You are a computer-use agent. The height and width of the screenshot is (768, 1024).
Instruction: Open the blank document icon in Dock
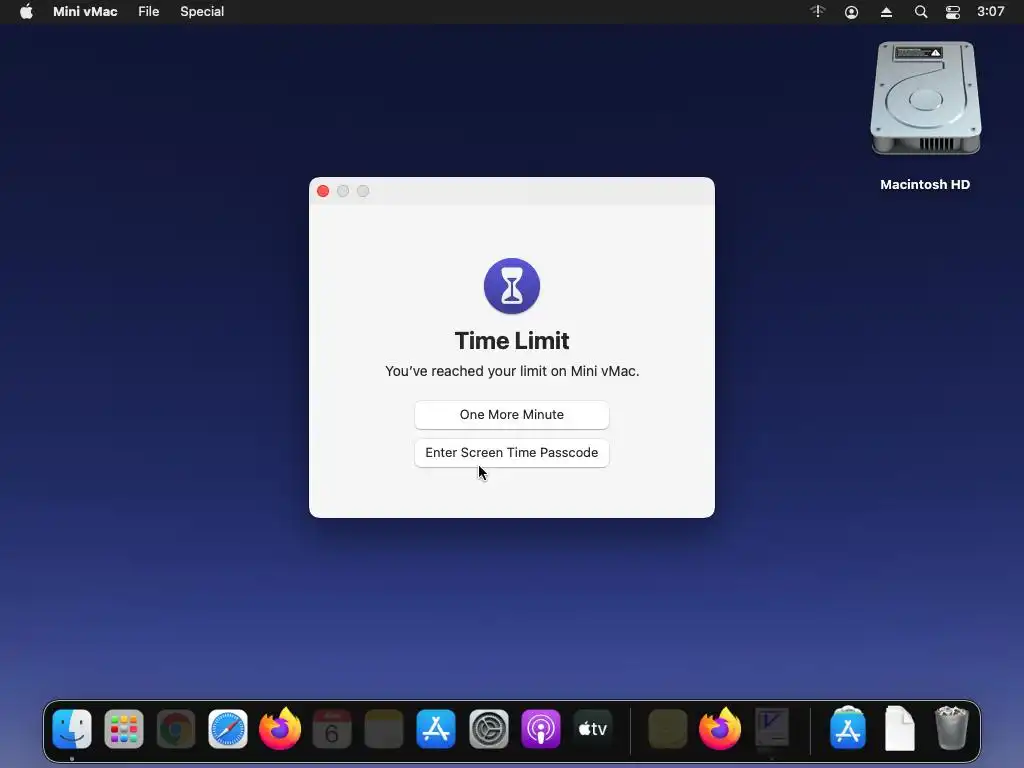click(x=899, y=728)
